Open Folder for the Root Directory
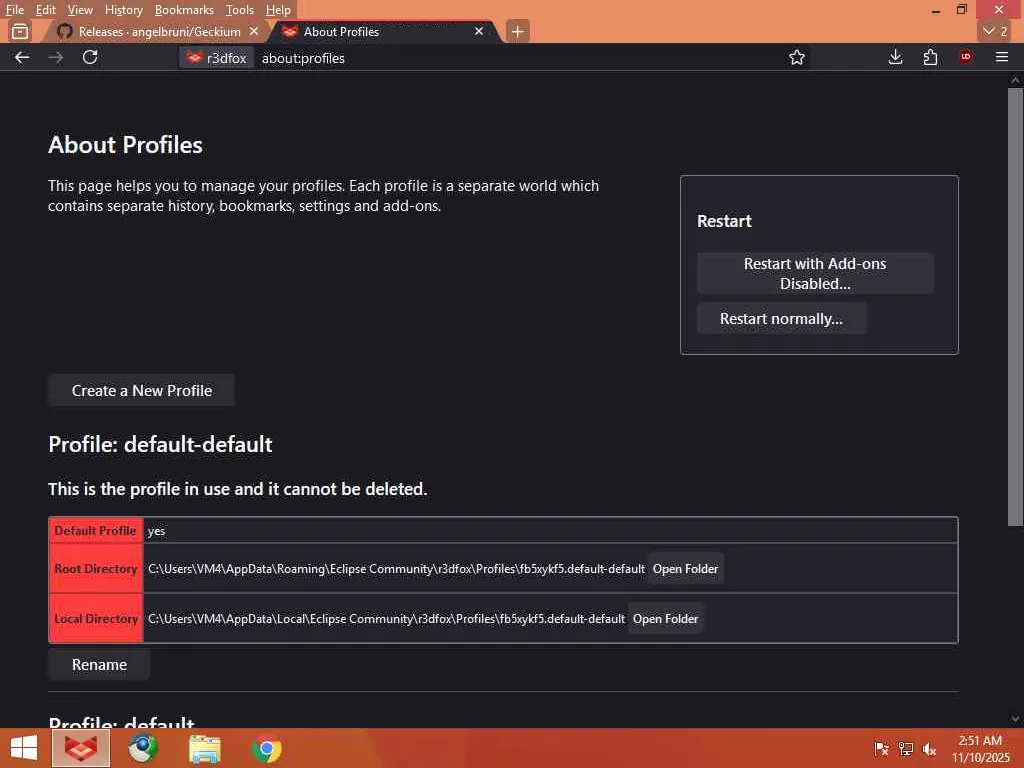Viewport: 1024px width, 768px height. coord(685,569)
